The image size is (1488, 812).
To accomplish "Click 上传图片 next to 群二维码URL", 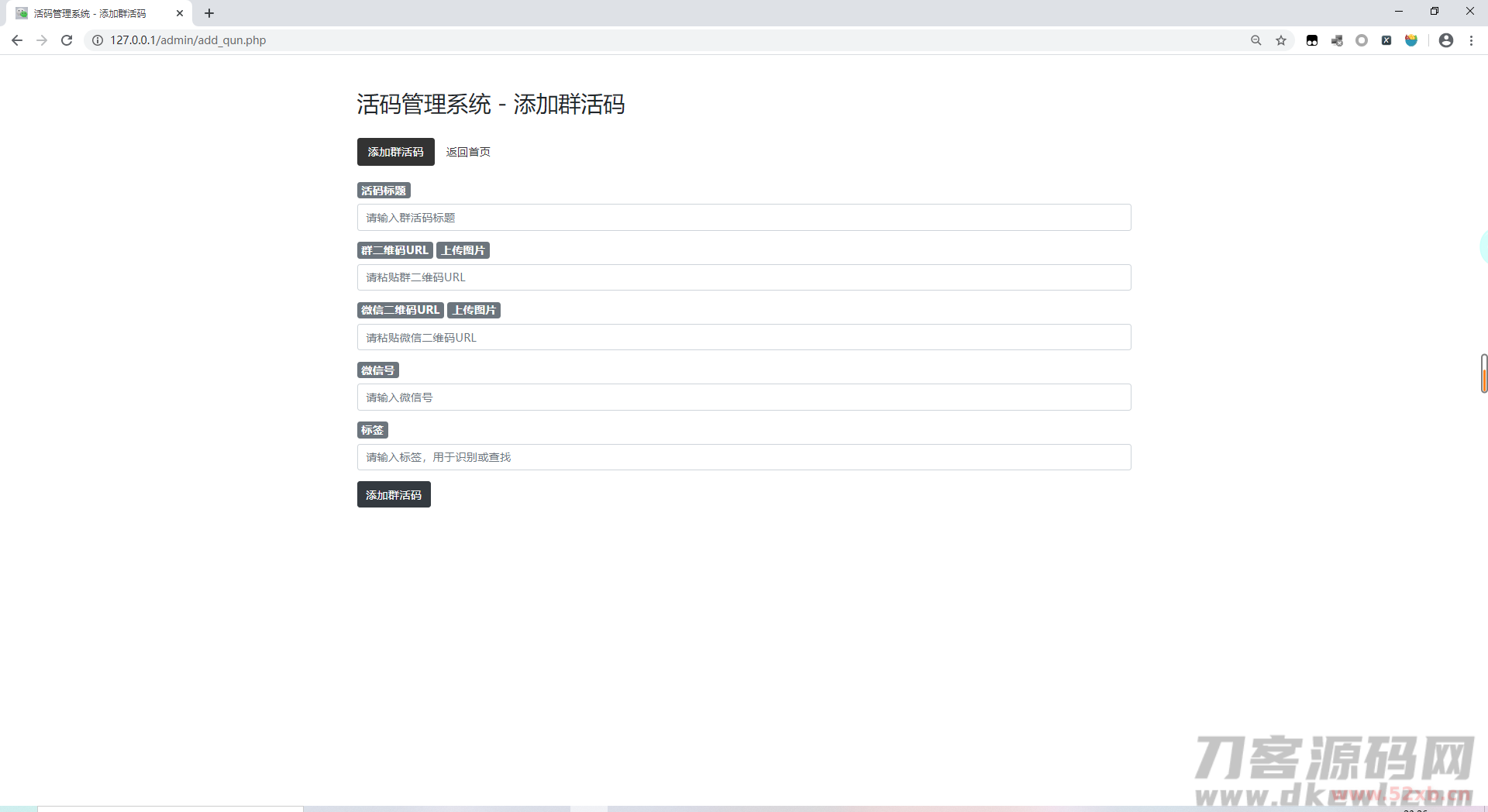I will [x=463, y=249].
